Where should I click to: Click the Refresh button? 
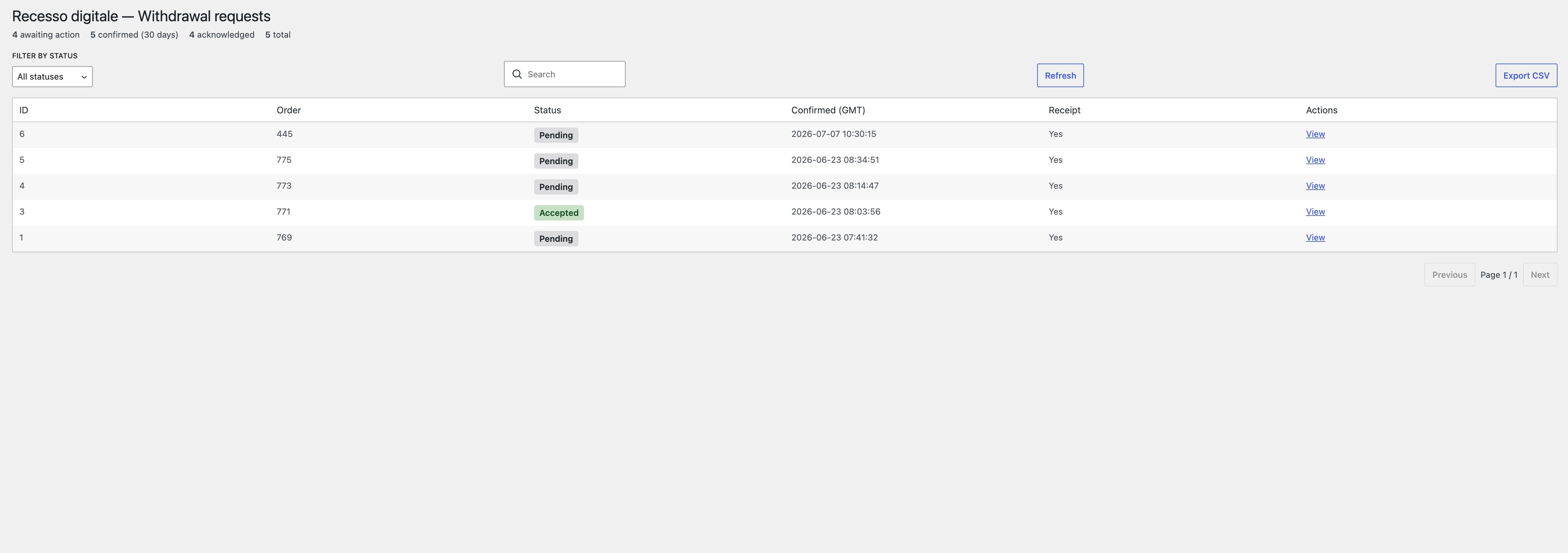pos(1060,75)
